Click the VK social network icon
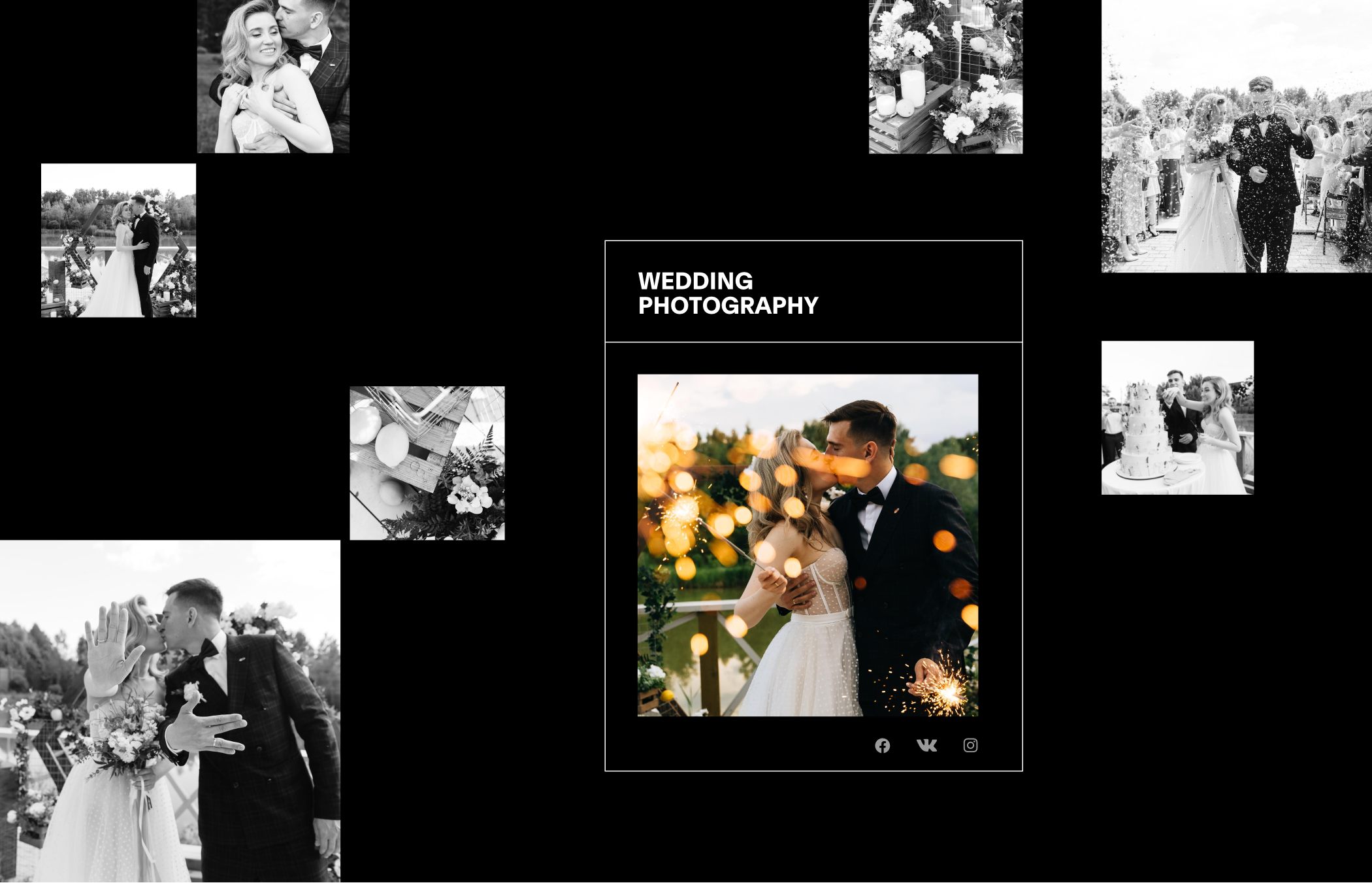 coord(926,746)
